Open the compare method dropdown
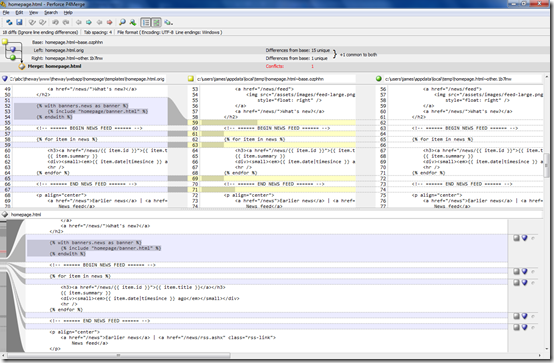This screenshot has width=554, height=363. [168, 22]
